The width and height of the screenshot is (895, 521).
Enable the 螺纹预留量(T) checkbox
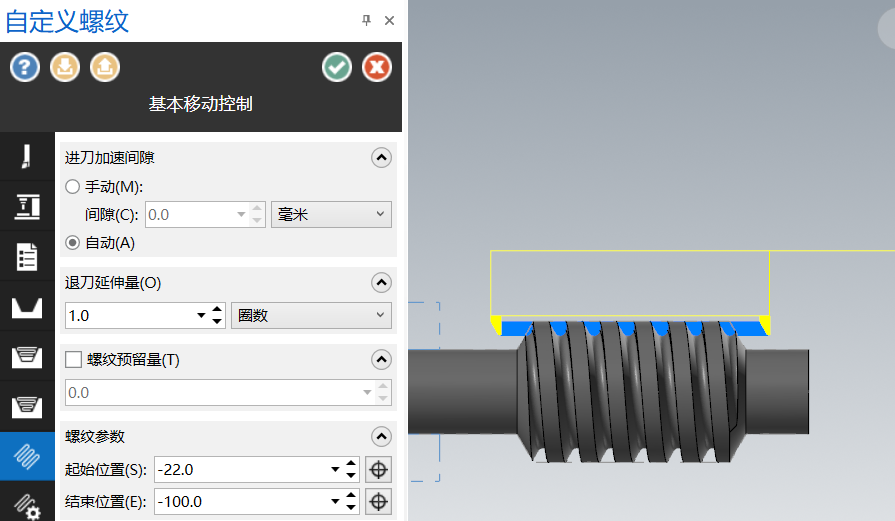point(73,360)
